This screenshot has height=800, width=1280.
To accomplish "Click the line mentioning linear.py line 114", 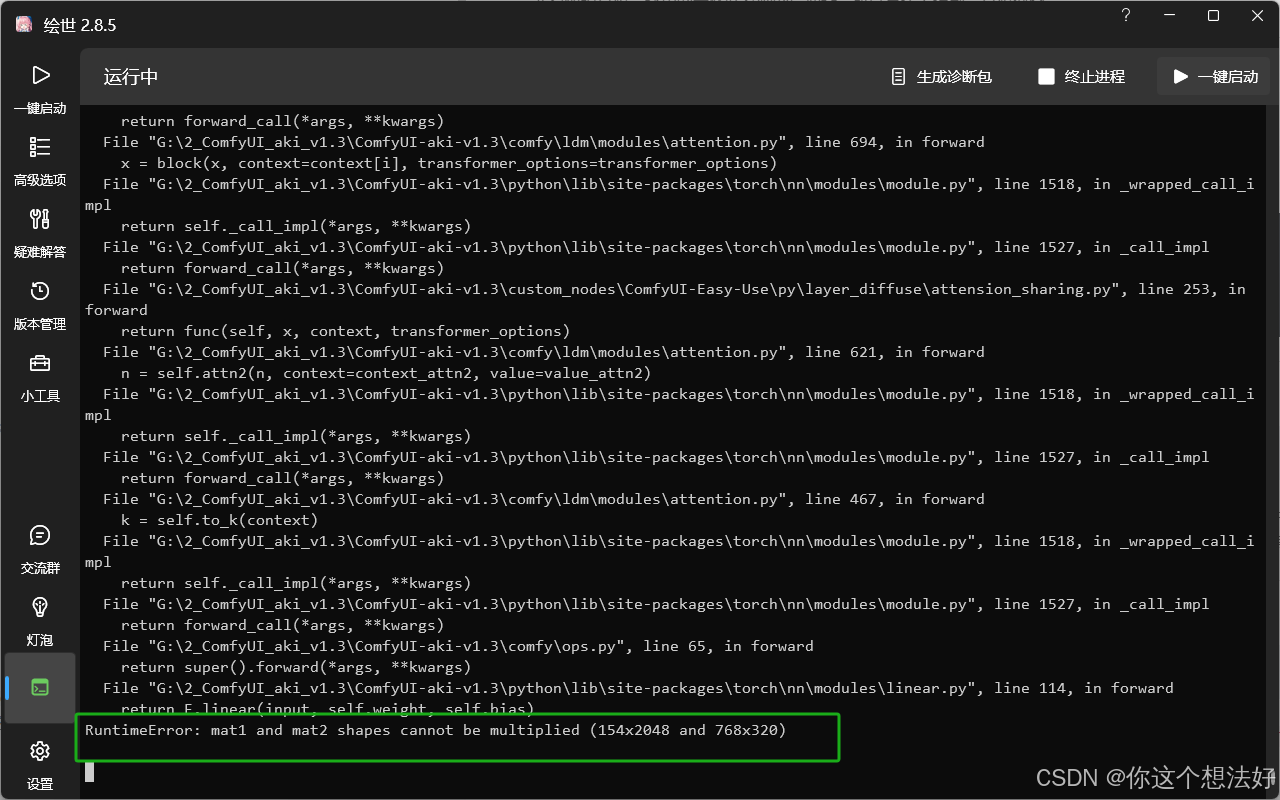I will pos(638,688).
